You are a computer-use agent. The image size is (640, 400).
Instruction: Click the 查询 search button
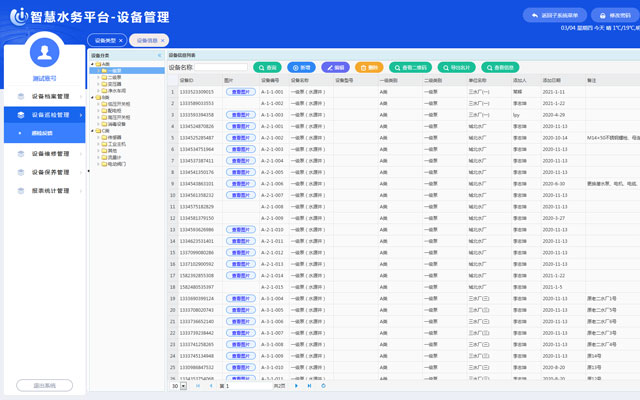click(267, 67)
